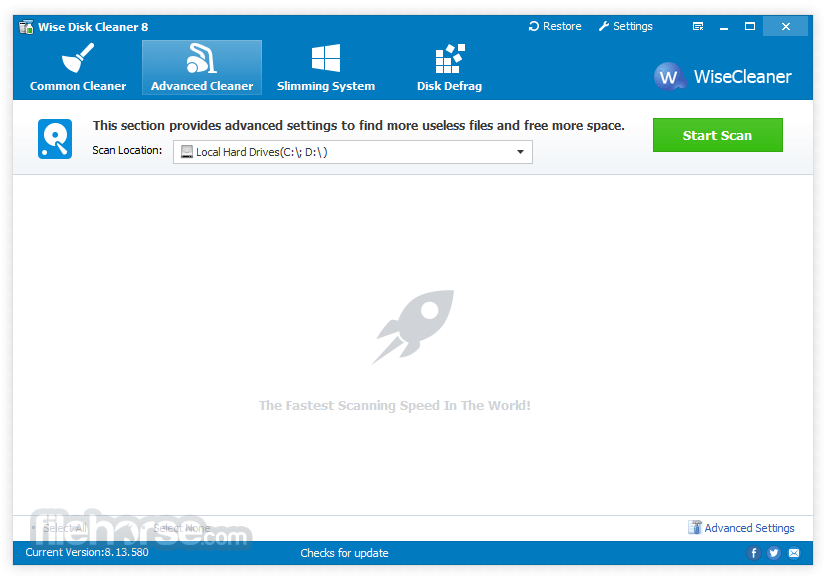Click the circular arrow Restore icon

coord(534,26)
